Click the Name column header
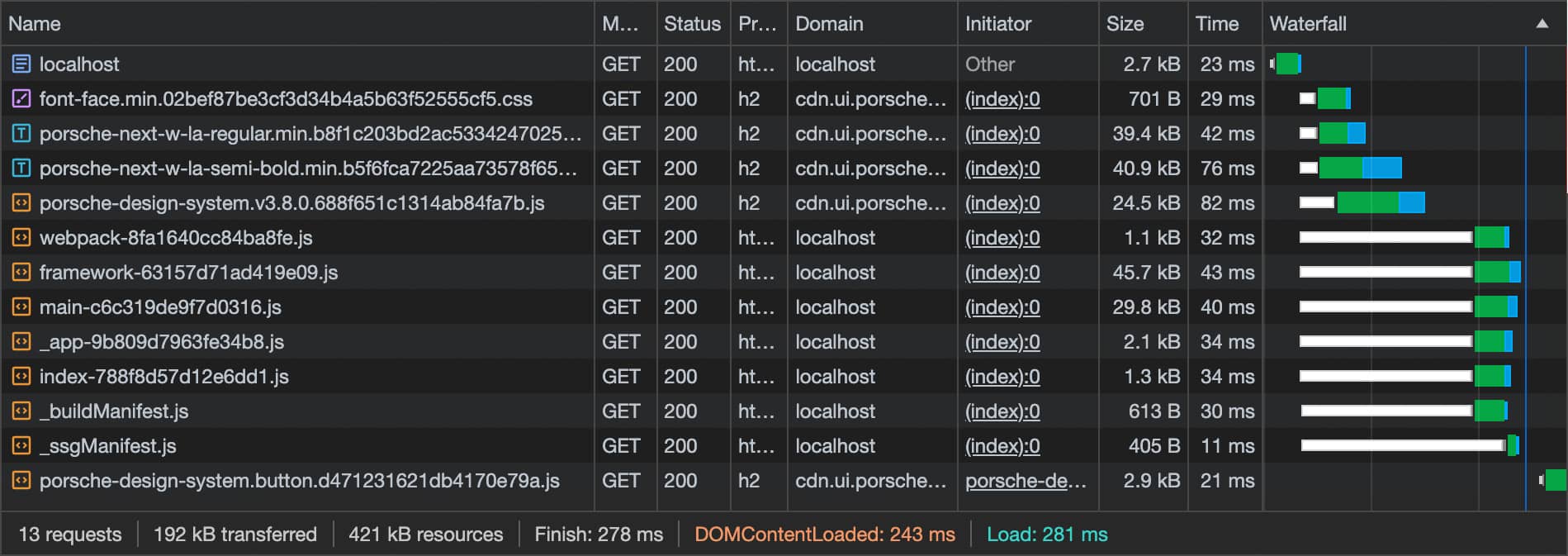1568x556 pixels. click(34, 24)
